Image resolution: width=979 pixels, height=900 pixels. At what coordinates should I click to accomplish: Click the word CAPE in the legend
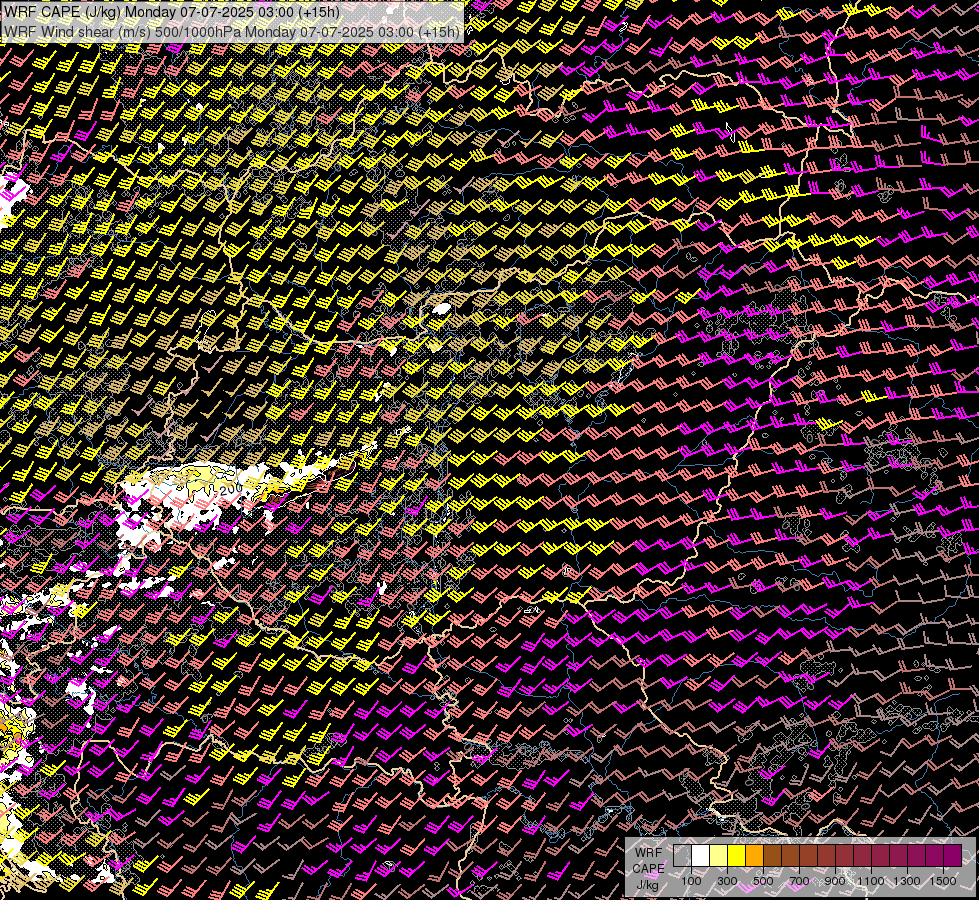click(x=648, y=869)
